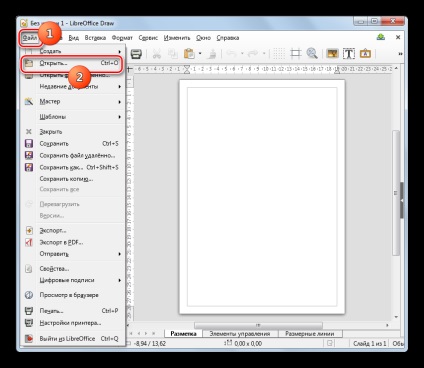Click the vertical scrollbar thumb
The width and height of the screenshot is (424, 368).
[396, 193]
